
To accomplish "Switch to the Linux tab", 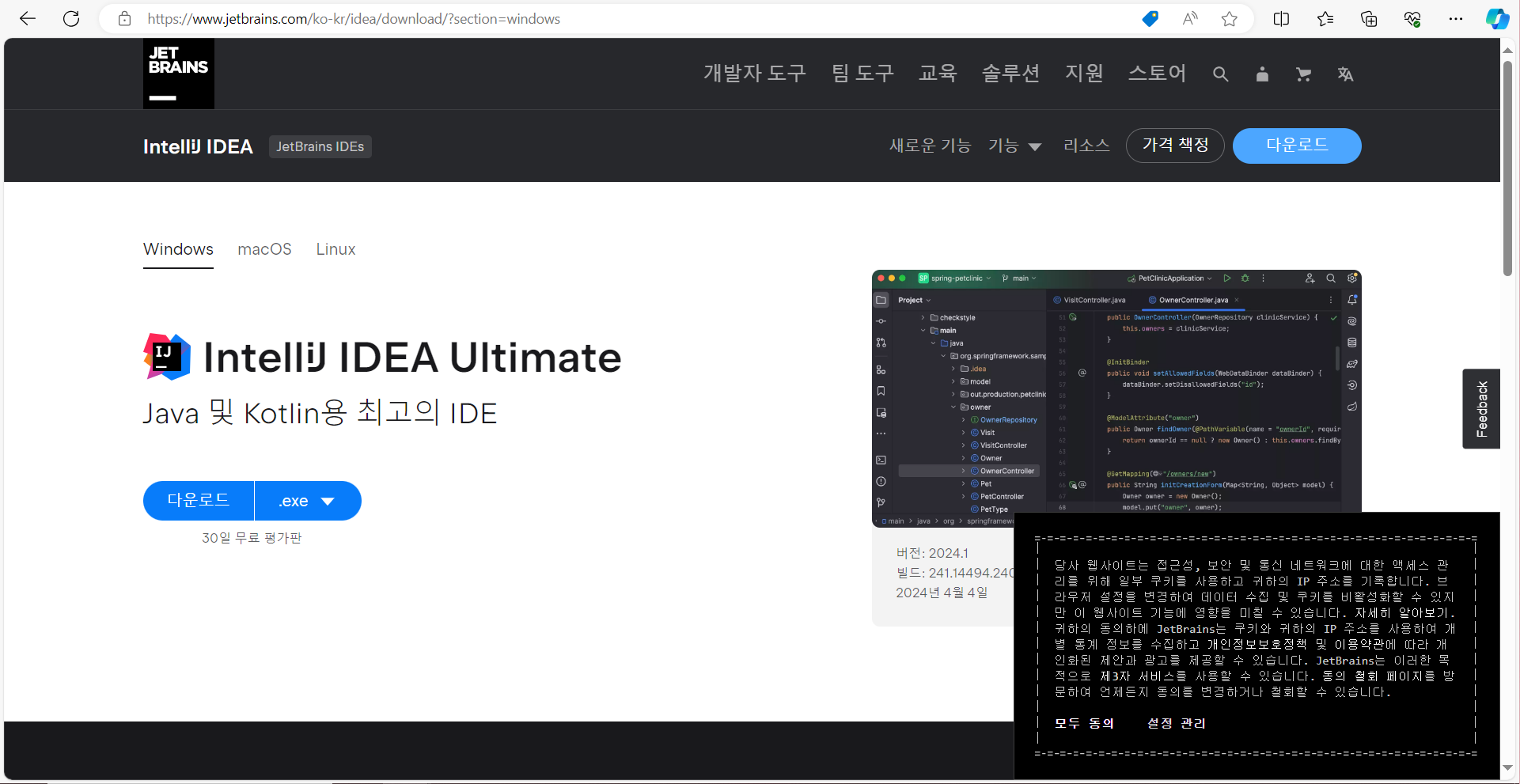I will coord(335,249).
